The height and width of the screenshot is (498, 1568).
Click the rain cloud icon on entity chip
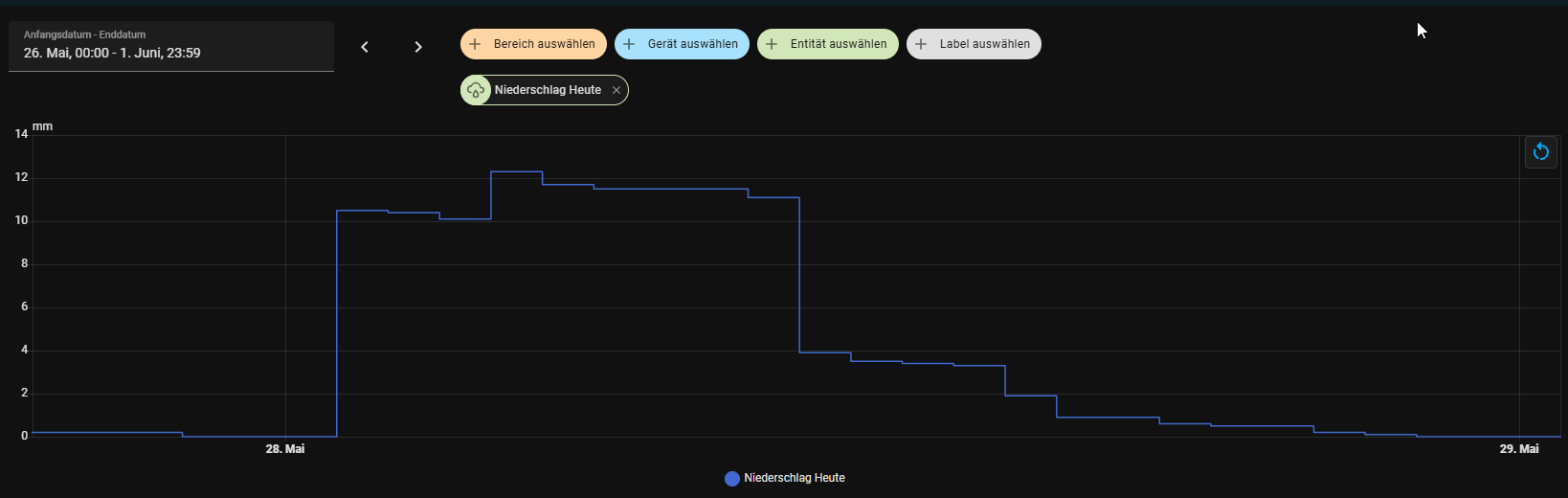[x=475, y=90]
